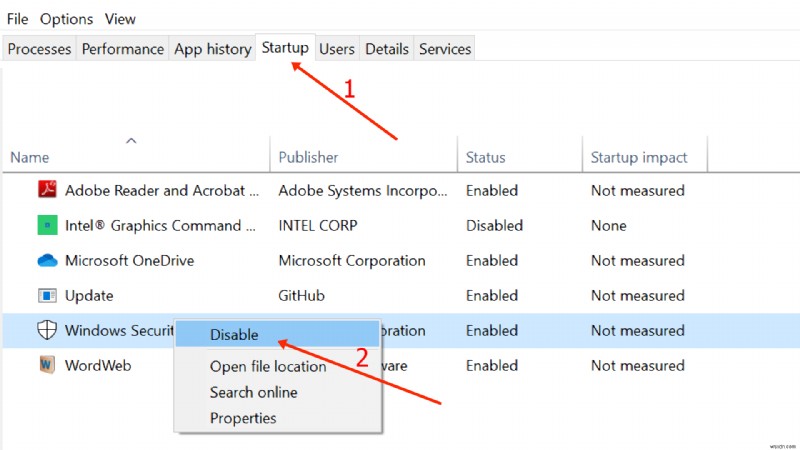Click Not measured impact for Adobe Reader

(638, 190)
